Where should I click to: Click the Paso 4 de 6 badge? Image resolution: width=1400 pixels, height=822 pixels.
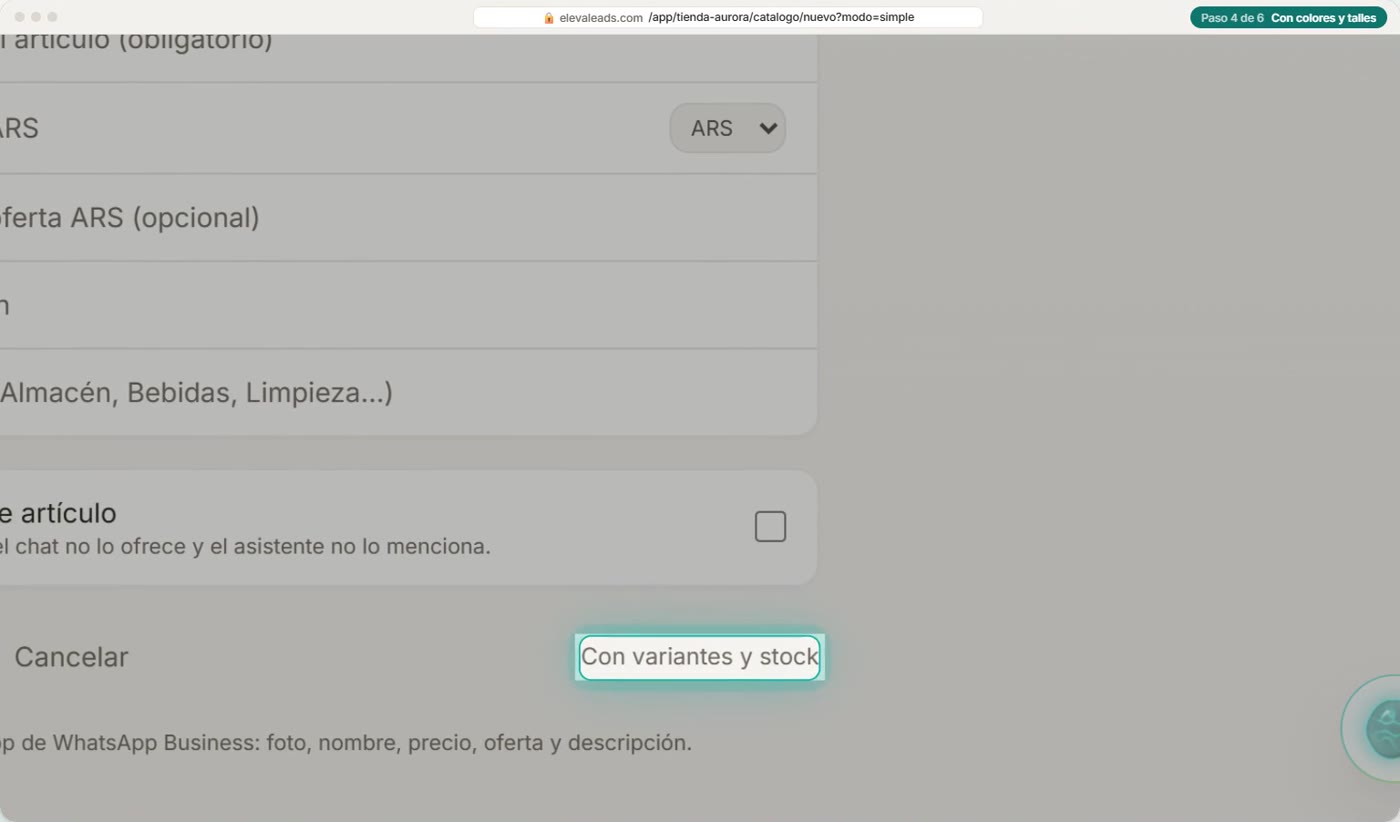pyautogui.click(x=1288, y=18)
